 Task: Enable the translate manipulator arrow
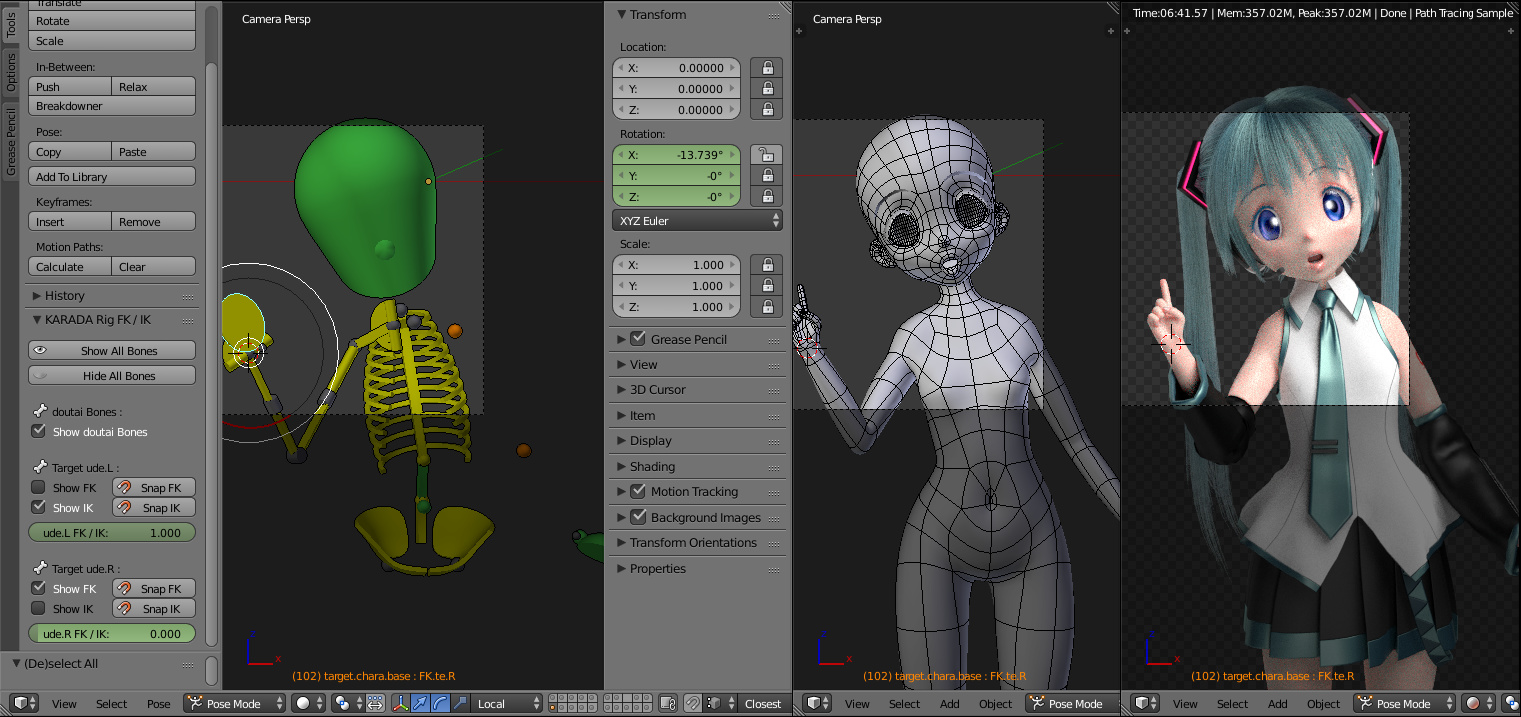coord(420,703)
